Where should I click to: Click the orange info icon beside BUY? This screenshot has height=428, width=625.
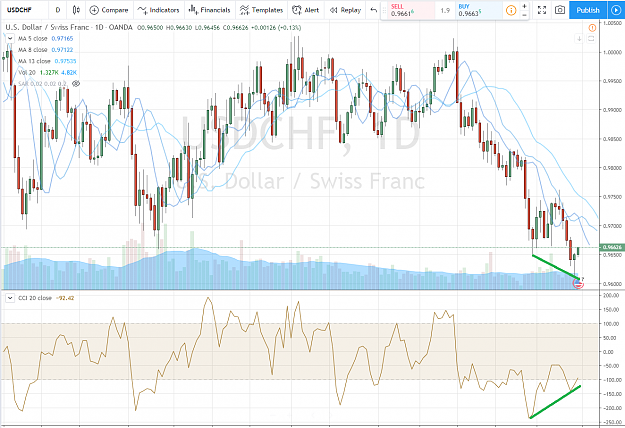point(511,10)
